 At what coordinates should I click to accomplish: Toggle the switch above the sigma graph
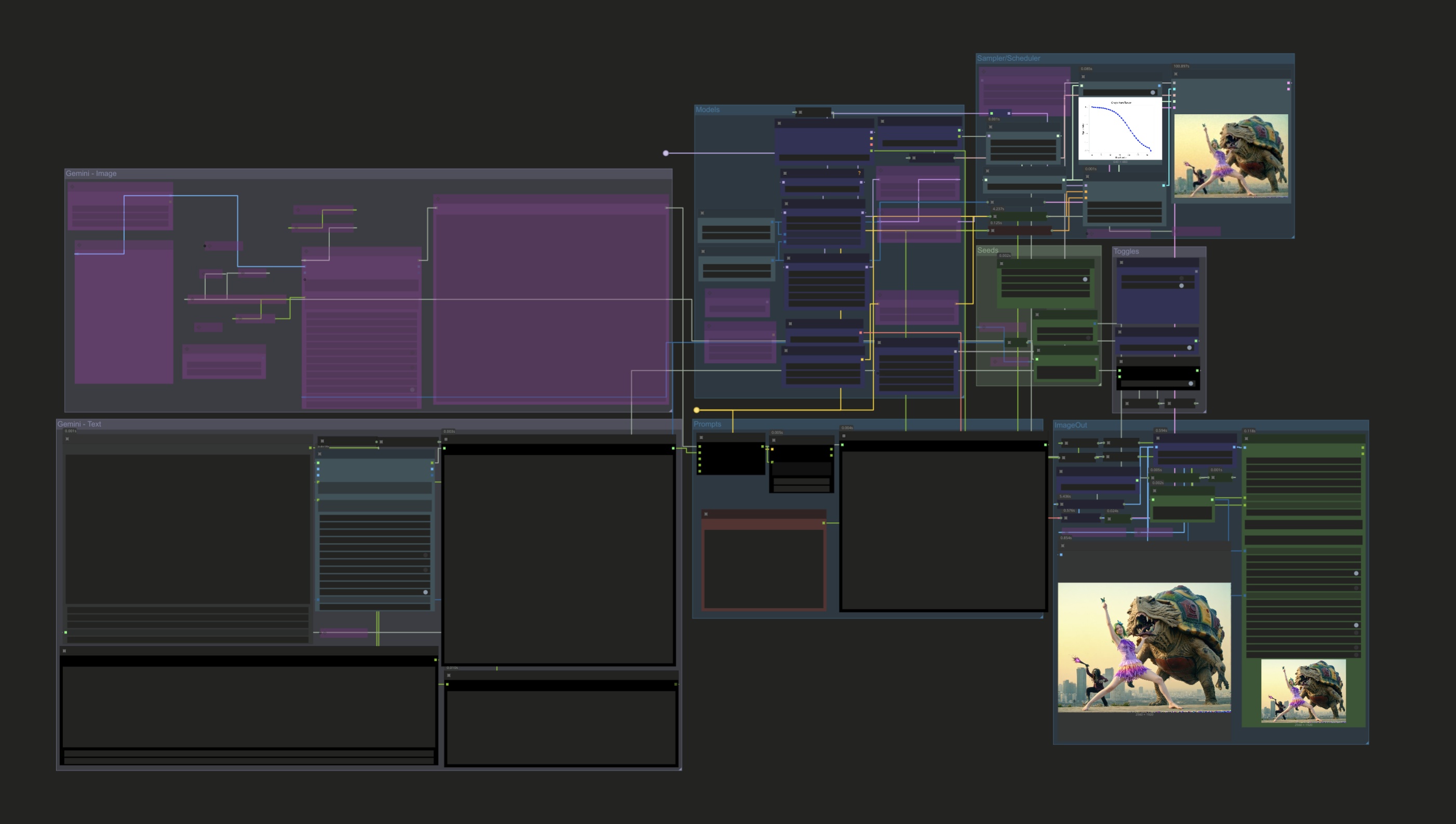pos(1153,92)
